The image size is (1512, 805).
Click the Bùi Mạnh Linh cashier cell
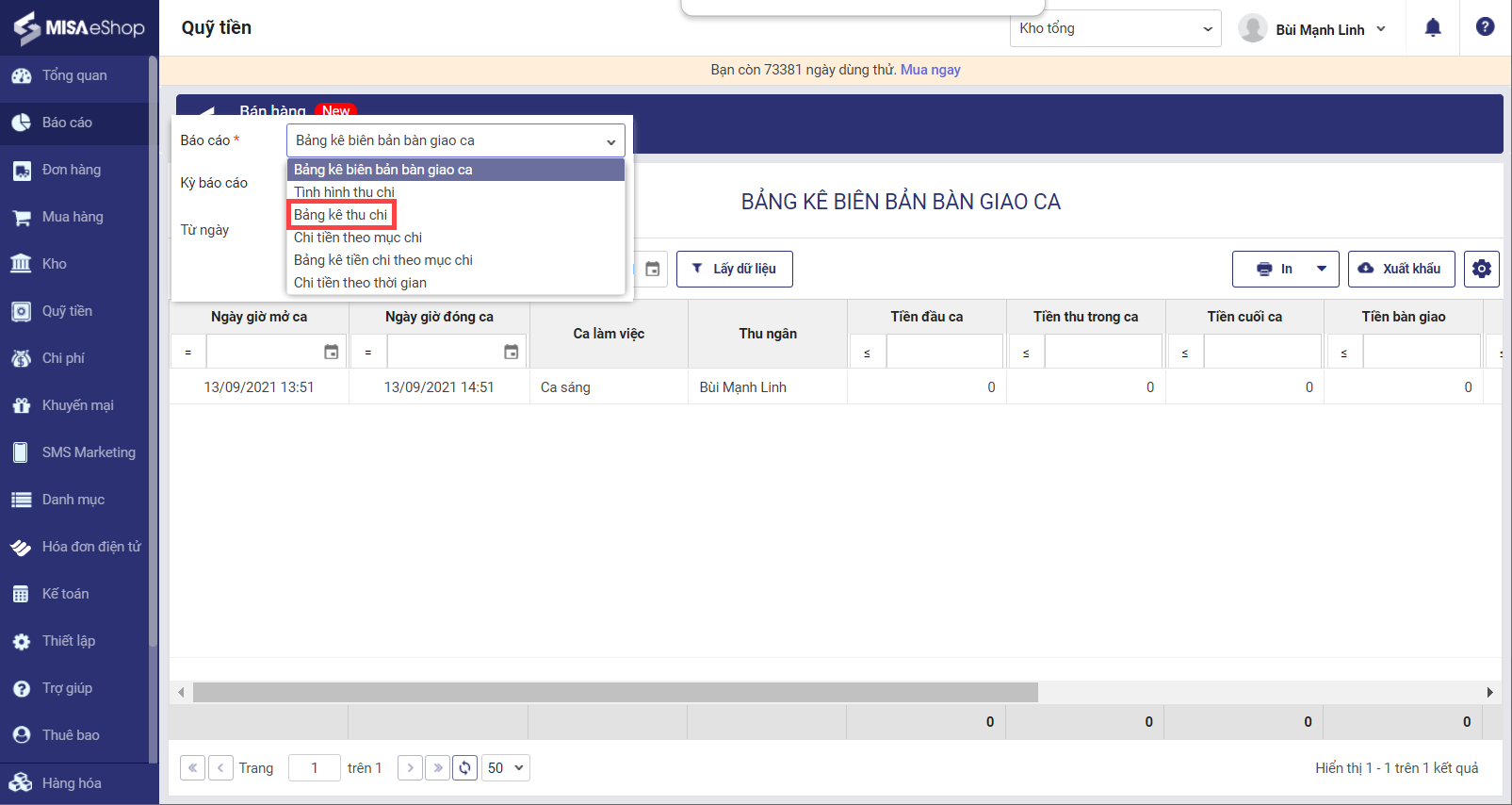tap(768, 387)
